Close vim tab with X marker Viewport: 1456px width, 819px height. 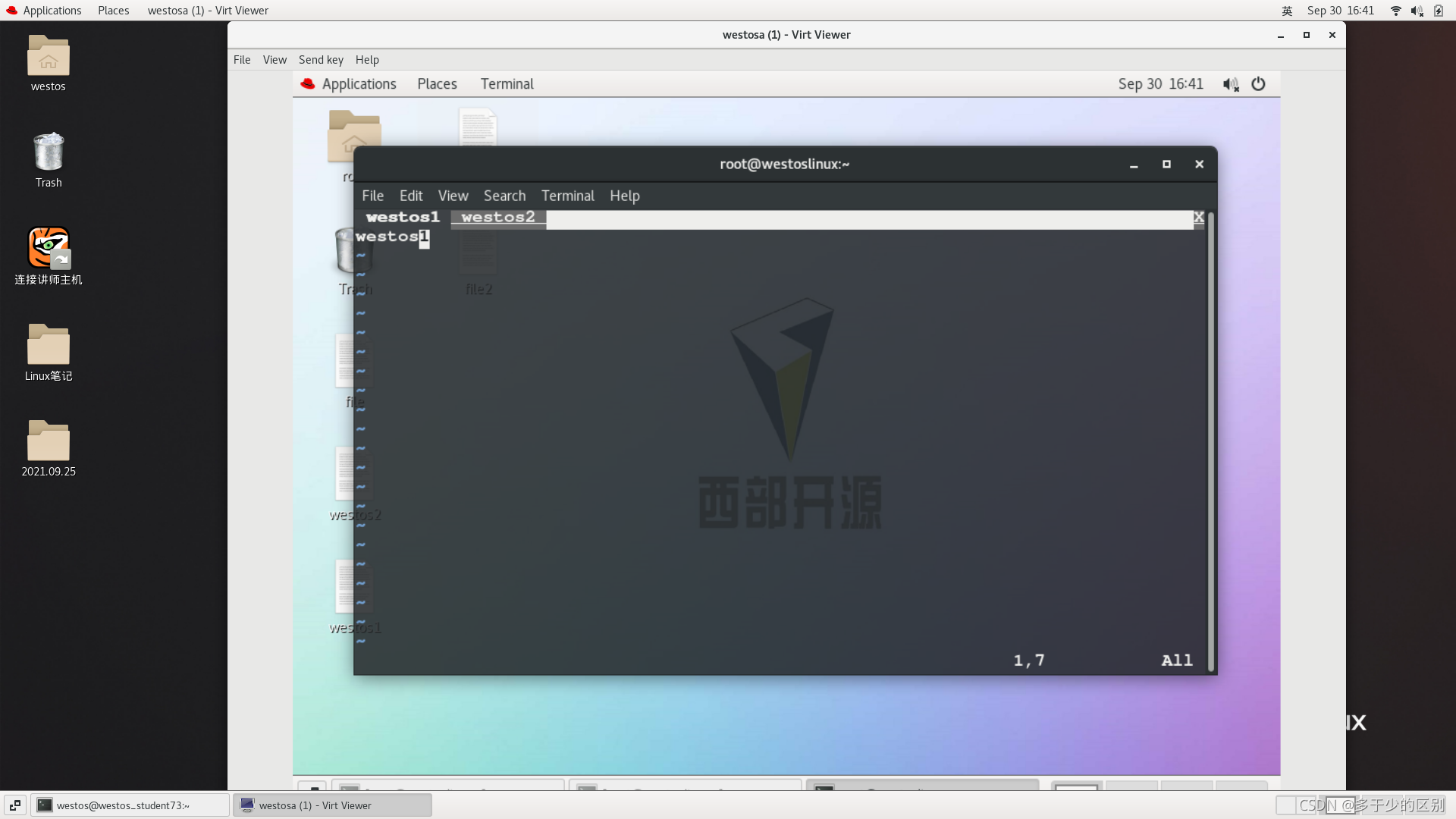coord(1198,218)
